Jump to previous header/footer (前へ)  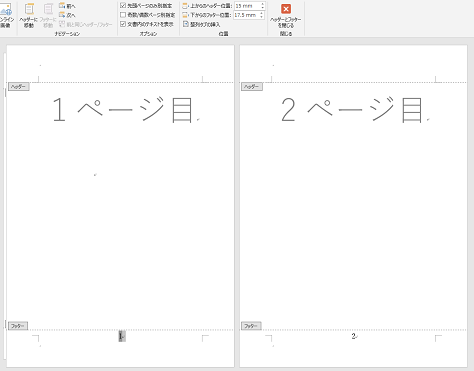click(67, 6)
